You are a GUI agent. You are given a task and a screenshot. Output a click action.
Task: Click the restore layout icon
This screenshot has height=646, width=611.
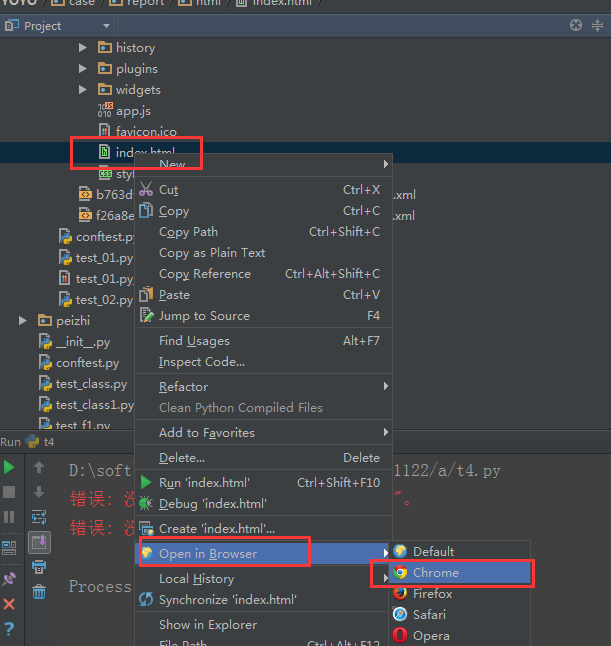click(9, 548)
